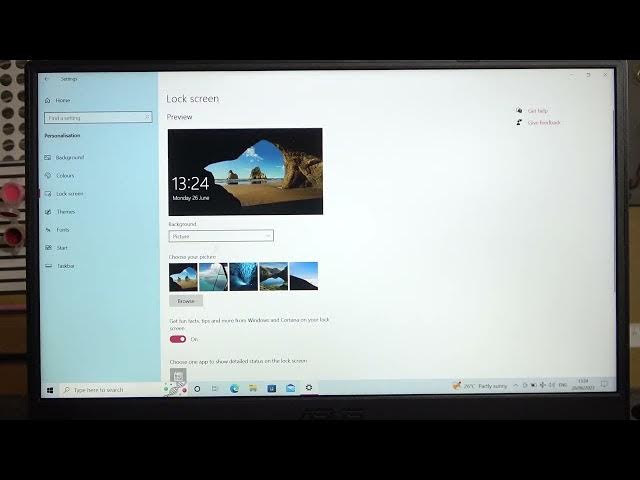Click the magnifier icon in the Find a setting box

[147, 117]
